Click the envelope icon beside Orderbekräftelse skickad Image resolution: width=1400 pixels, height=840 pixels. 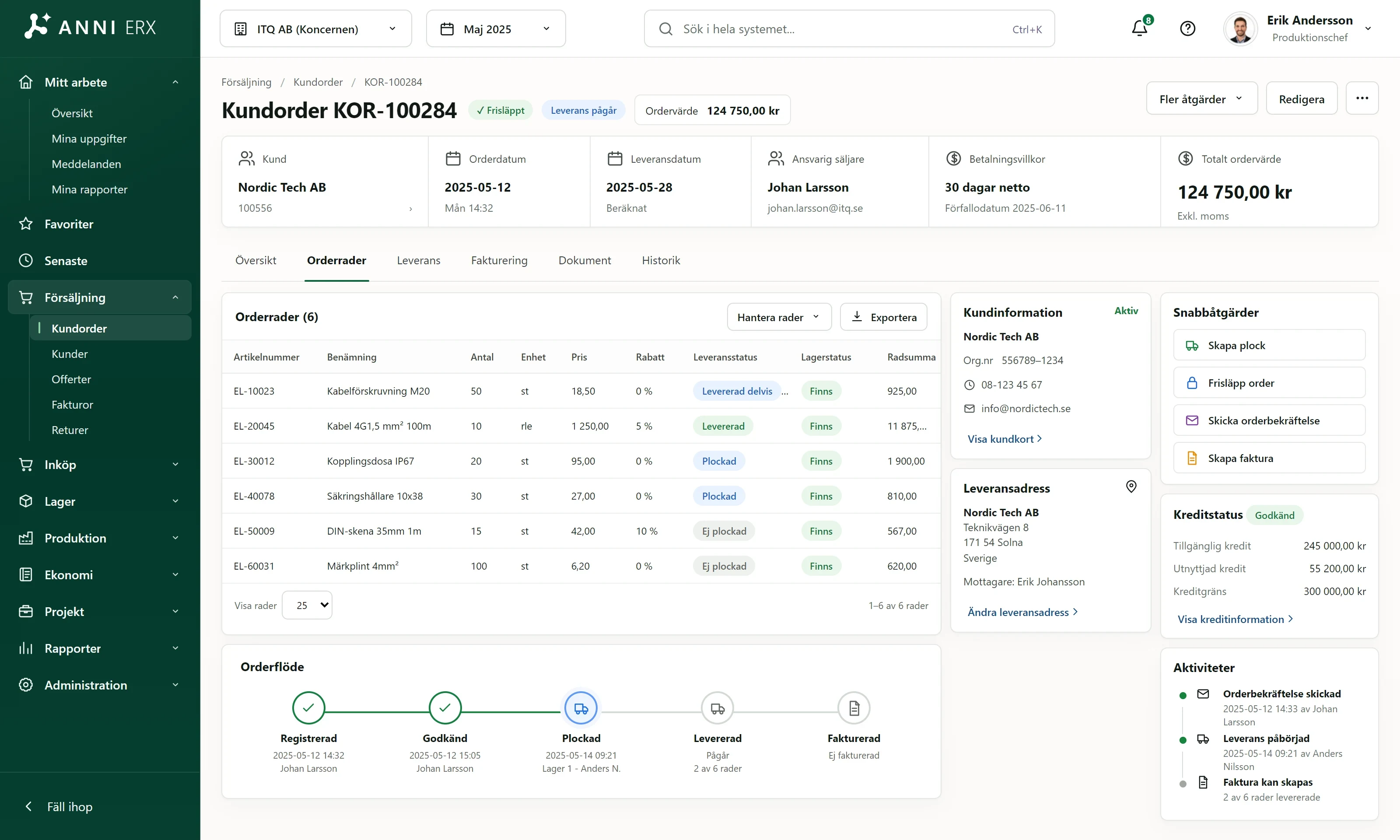1203,694
